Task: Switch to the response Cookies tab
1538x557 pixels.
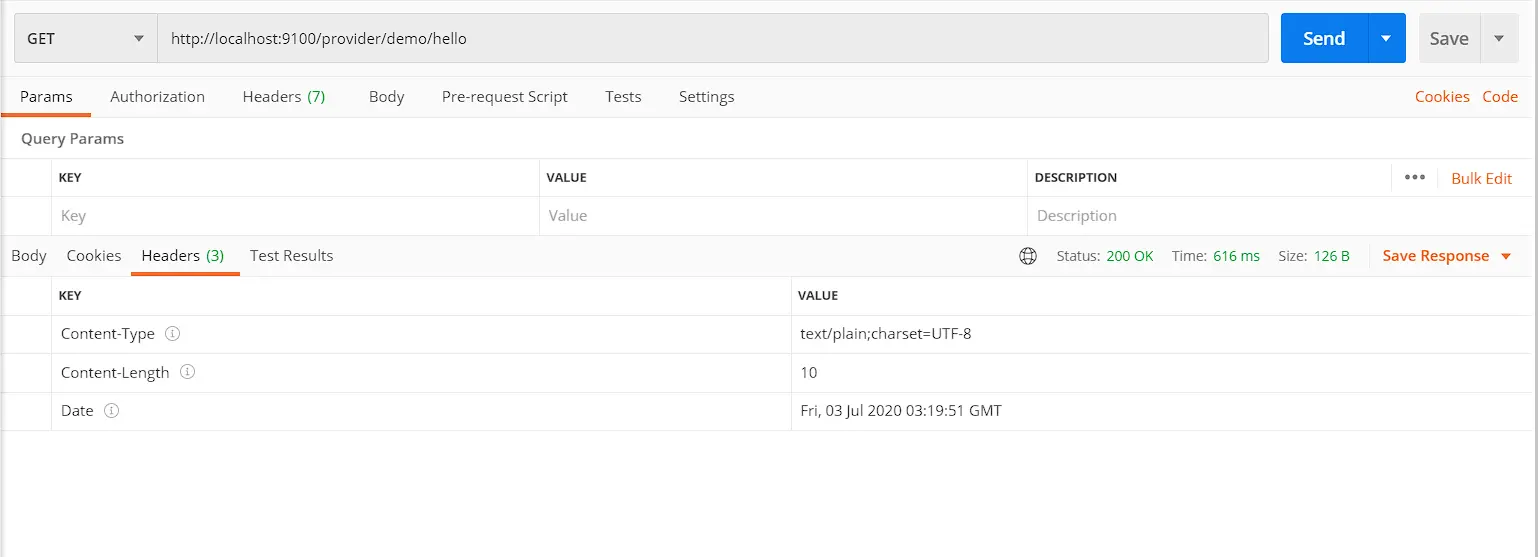Action: pyautogui.click(x=94, y=256)
